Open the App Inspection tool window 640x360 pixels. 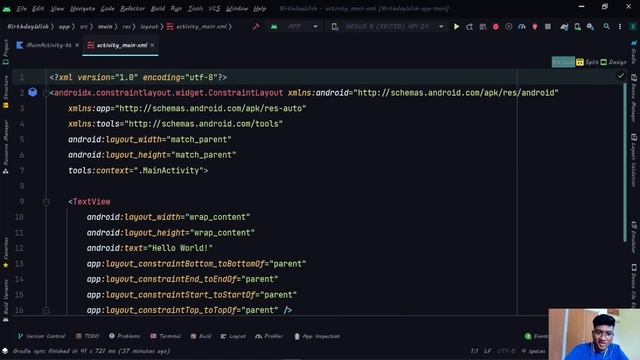[x=317, y=336]
